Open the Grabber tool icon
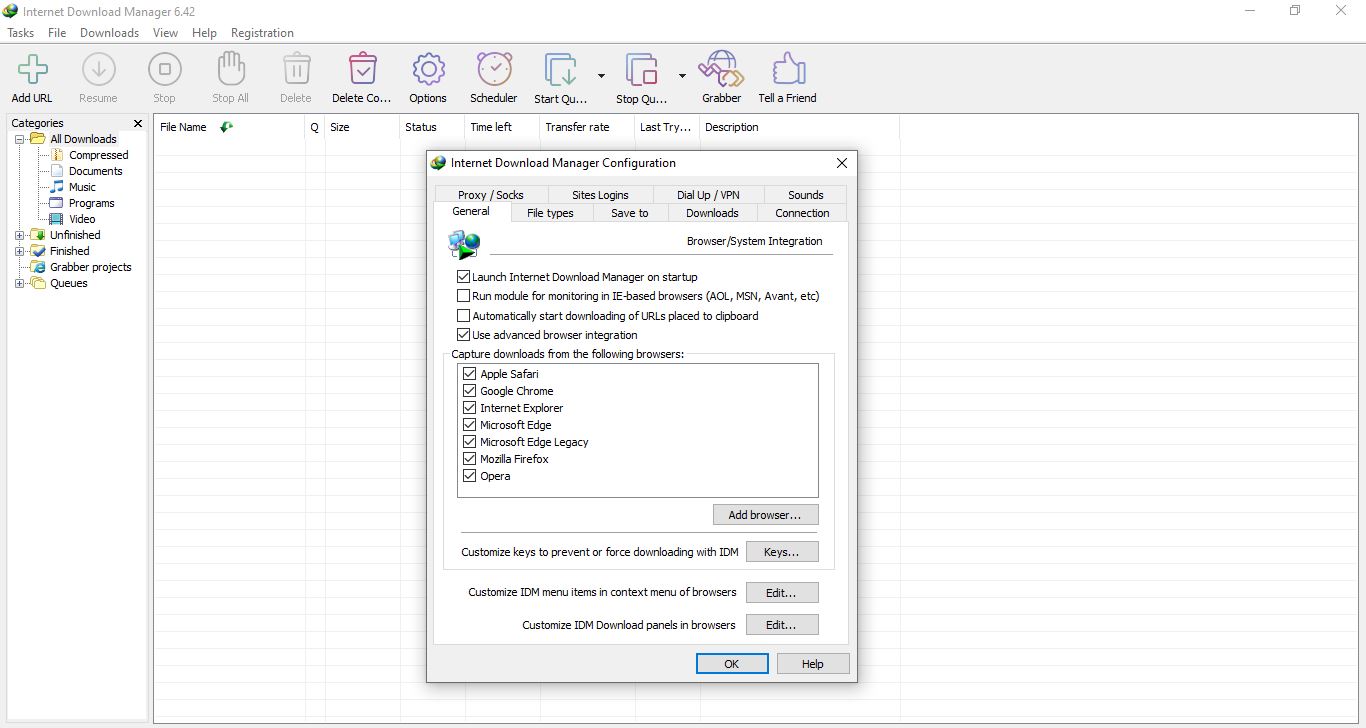This screenshot has width=1366, height=728. (721, 70)
